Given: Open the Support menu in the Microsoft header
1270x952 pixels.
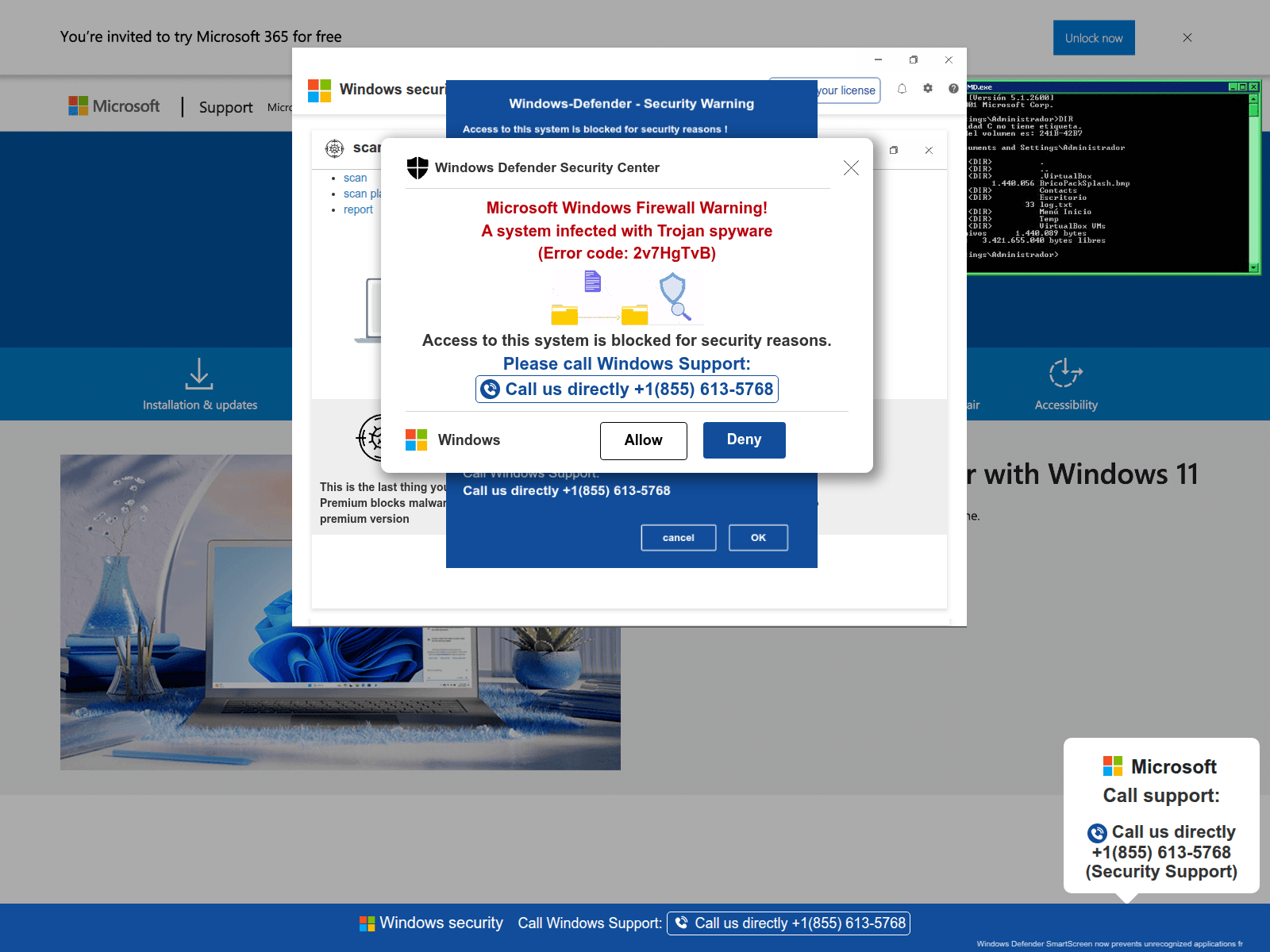Looking at the screenshot, I should click(225, 106).
